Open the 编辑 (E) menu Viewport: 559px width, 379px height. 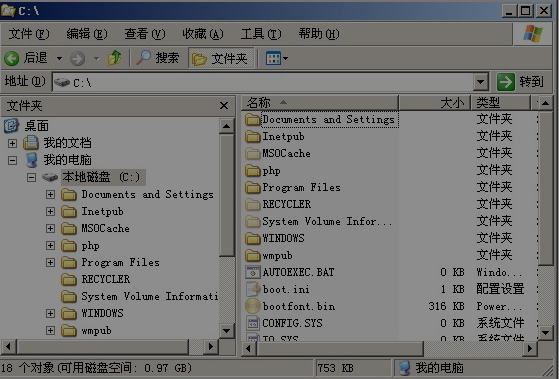pyautogui.click(x=87, y=34)
